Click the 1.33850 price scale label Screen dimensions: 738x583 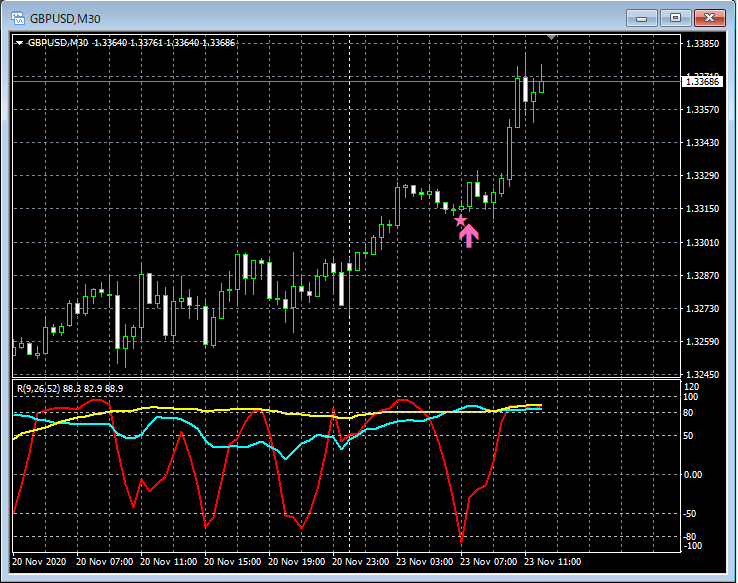coord(702,44)
